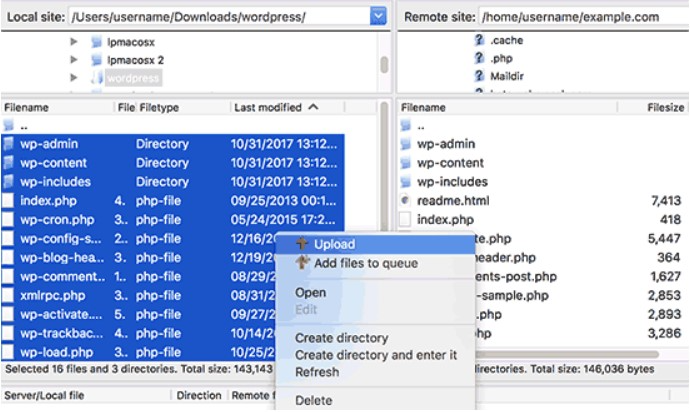Click local wp-includes folder icon

point(8,181)
